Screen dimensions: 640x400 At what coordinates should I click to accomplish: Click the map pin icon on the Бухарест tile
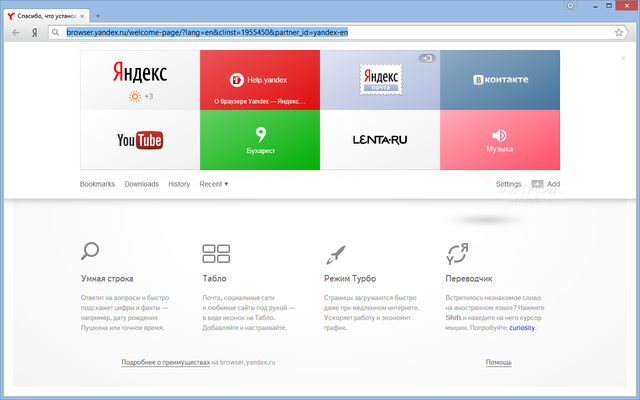pyautogui.click(x=261, y=134)
